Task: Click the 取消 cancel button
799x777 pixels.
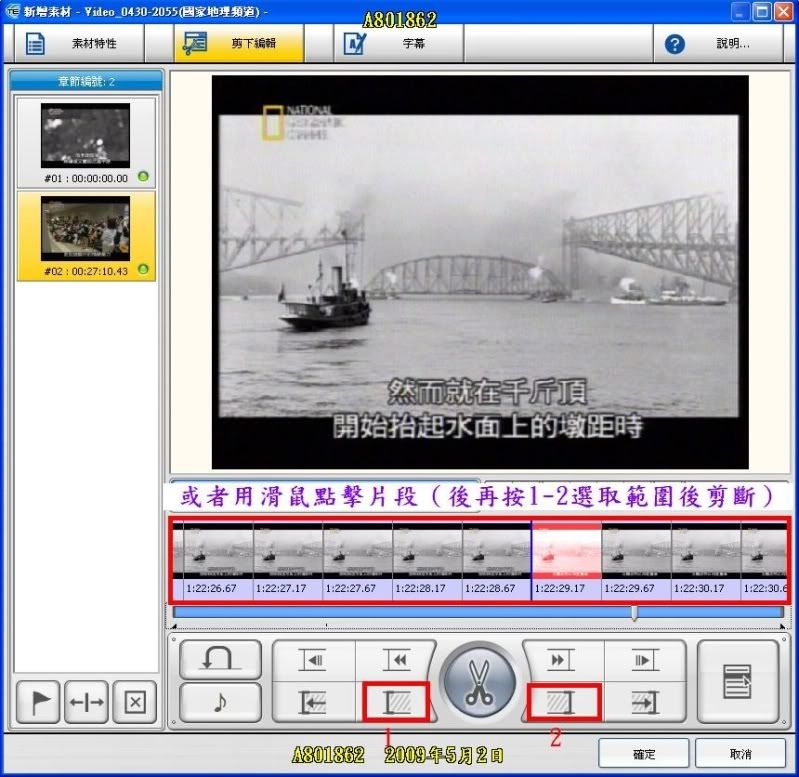Action: pos(740,754)
